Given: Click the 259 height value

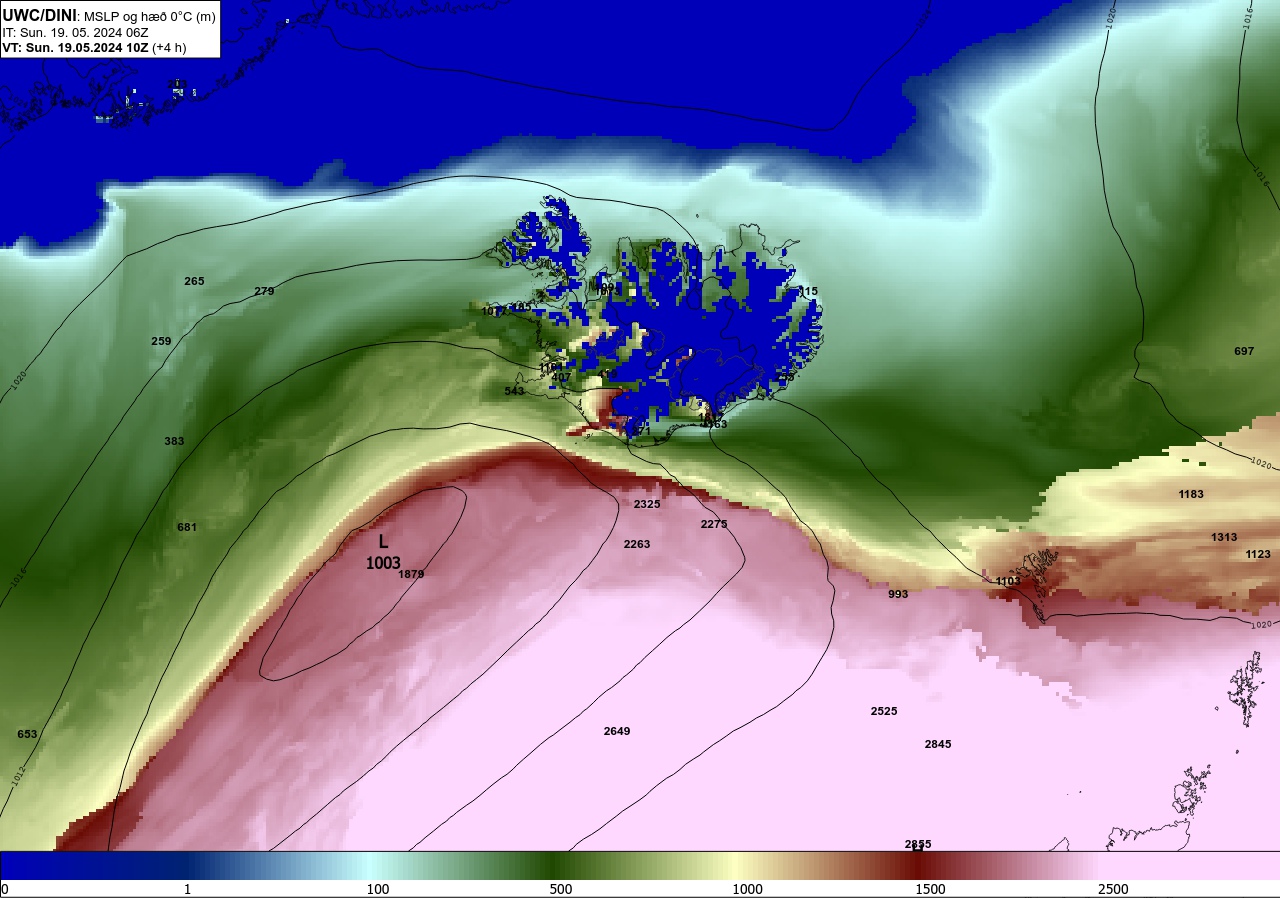Looking at the screenshot, I should (161, 341).
